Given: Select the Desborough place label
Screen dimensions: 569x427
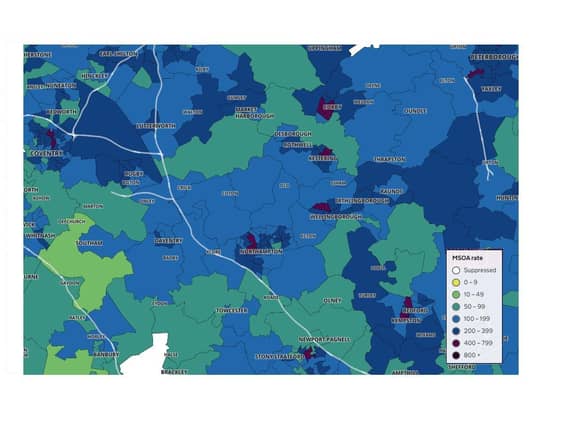Looking at the screenshot, I should (293, 134).
